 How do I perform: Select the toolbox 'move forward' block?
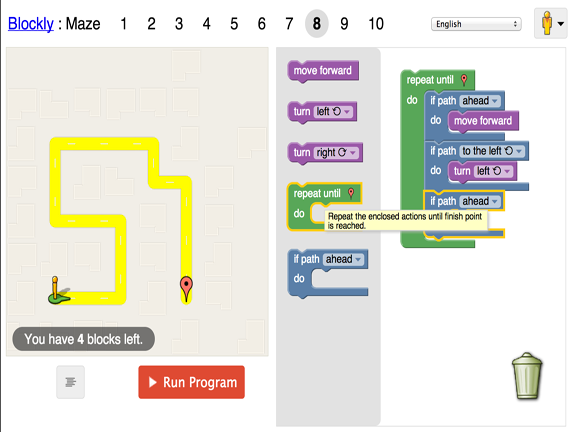pos(323,71)
